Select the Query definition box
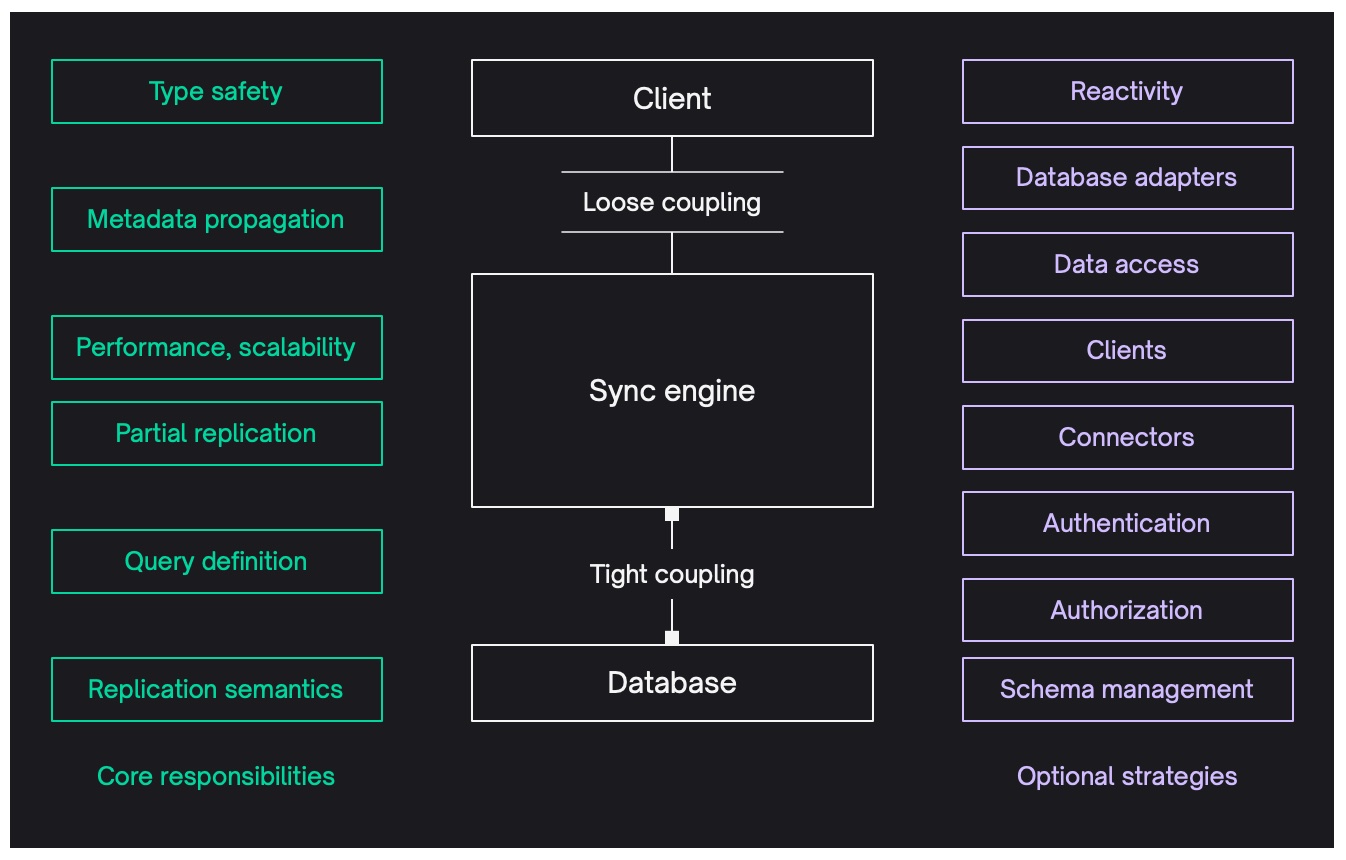The height and width of the screenshot is (860, 1346). click(x=216, y=561)
